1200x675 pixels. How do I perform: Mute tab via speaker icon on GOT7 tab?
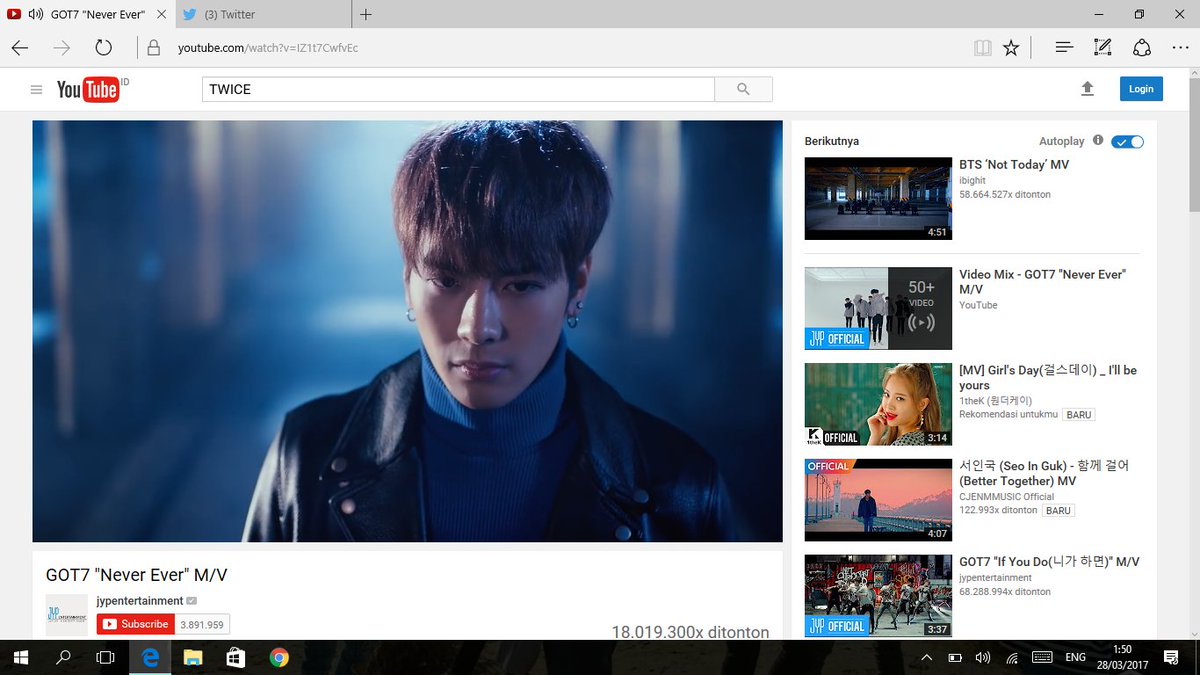tap(35, 14)
